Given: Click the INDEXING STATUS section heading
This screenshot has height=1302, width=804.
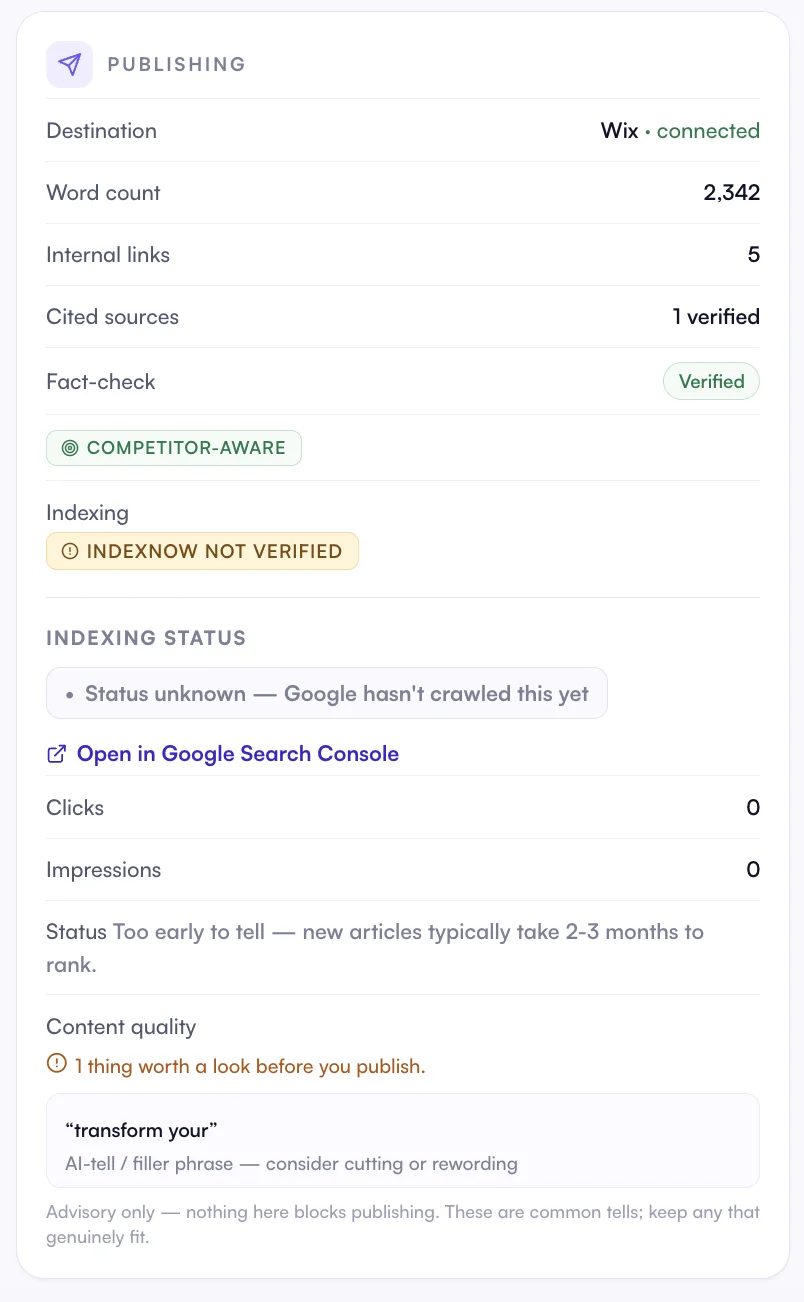Looking at the screenshot, I should point(146,638).
